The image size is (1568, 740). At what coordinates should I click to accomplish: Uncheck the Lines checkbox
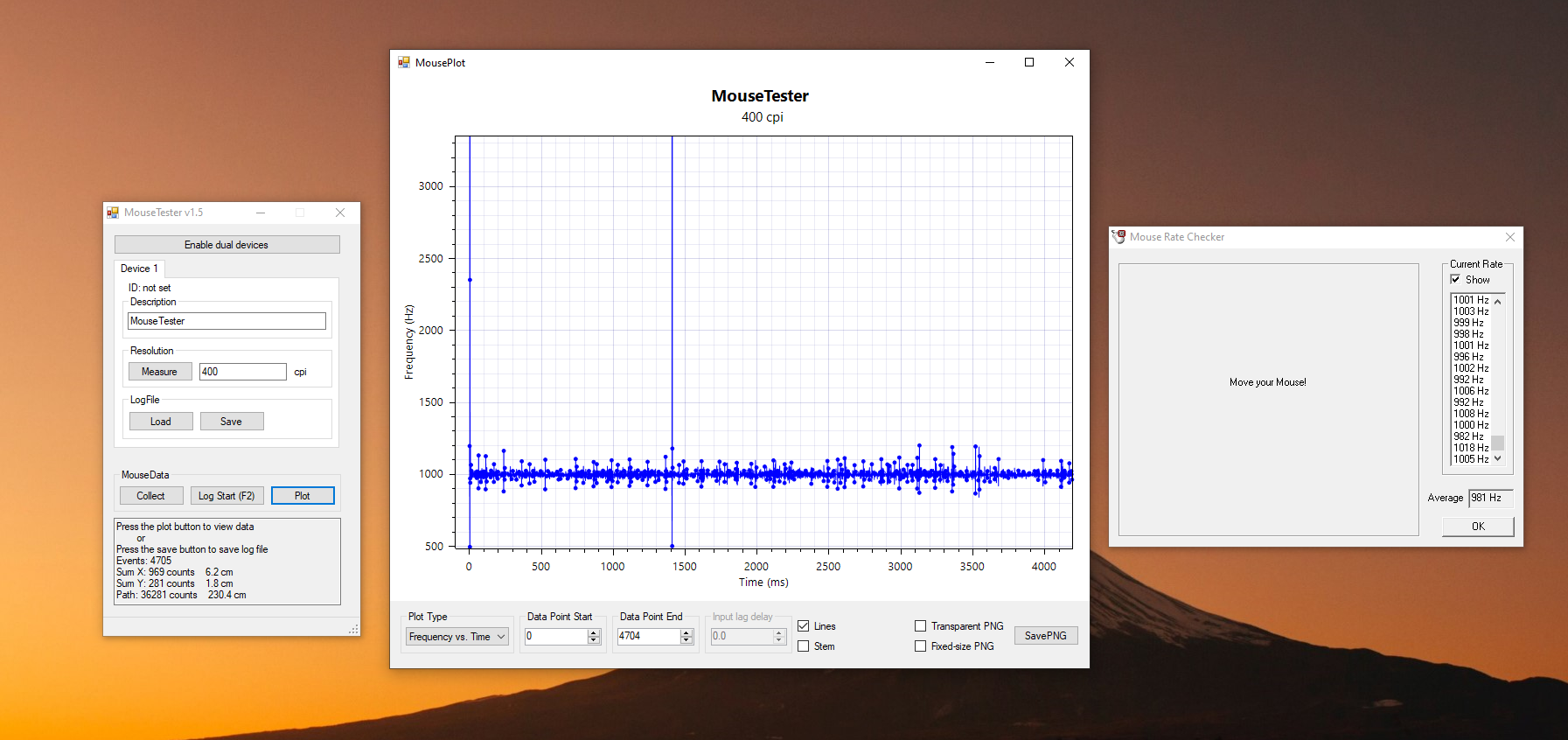804,626
